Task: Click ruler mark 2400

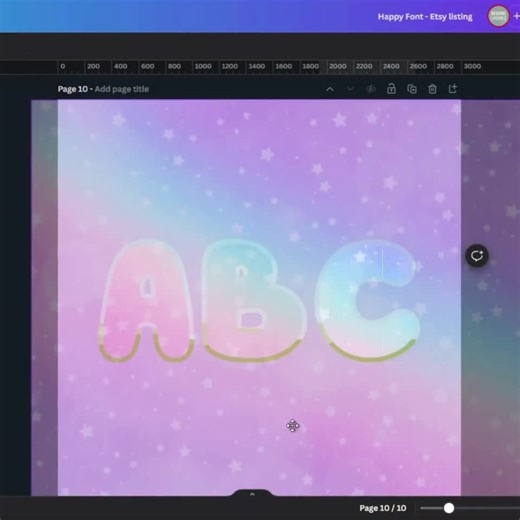Action: coord(391,66)
